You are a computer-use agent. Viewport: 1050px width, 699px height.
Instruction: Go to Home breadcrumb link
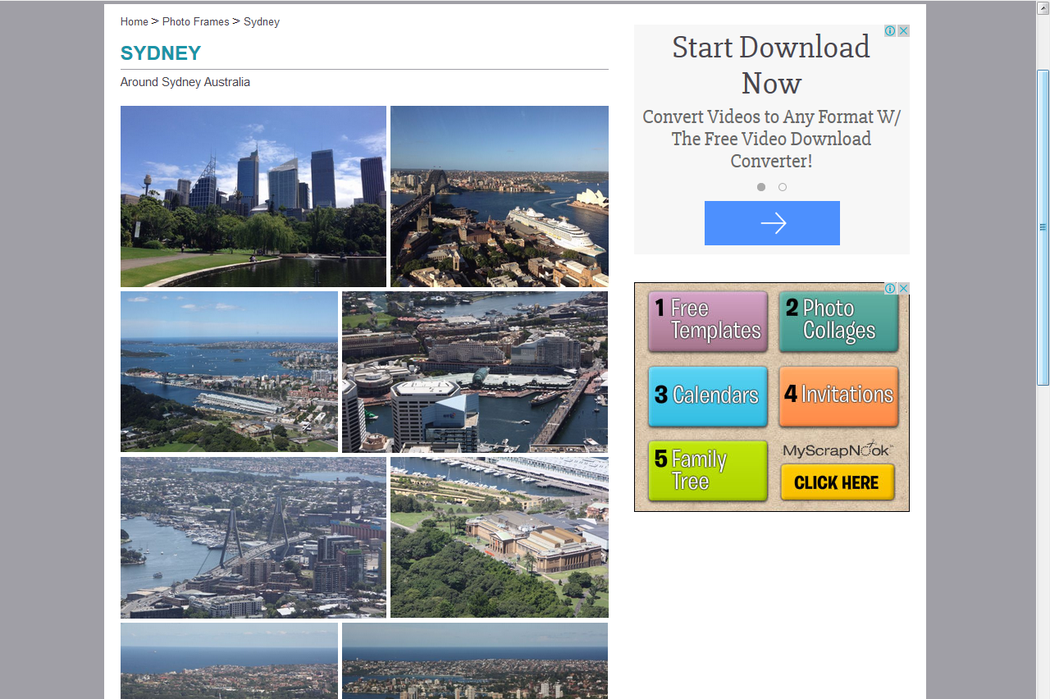(x=134, y=22)
